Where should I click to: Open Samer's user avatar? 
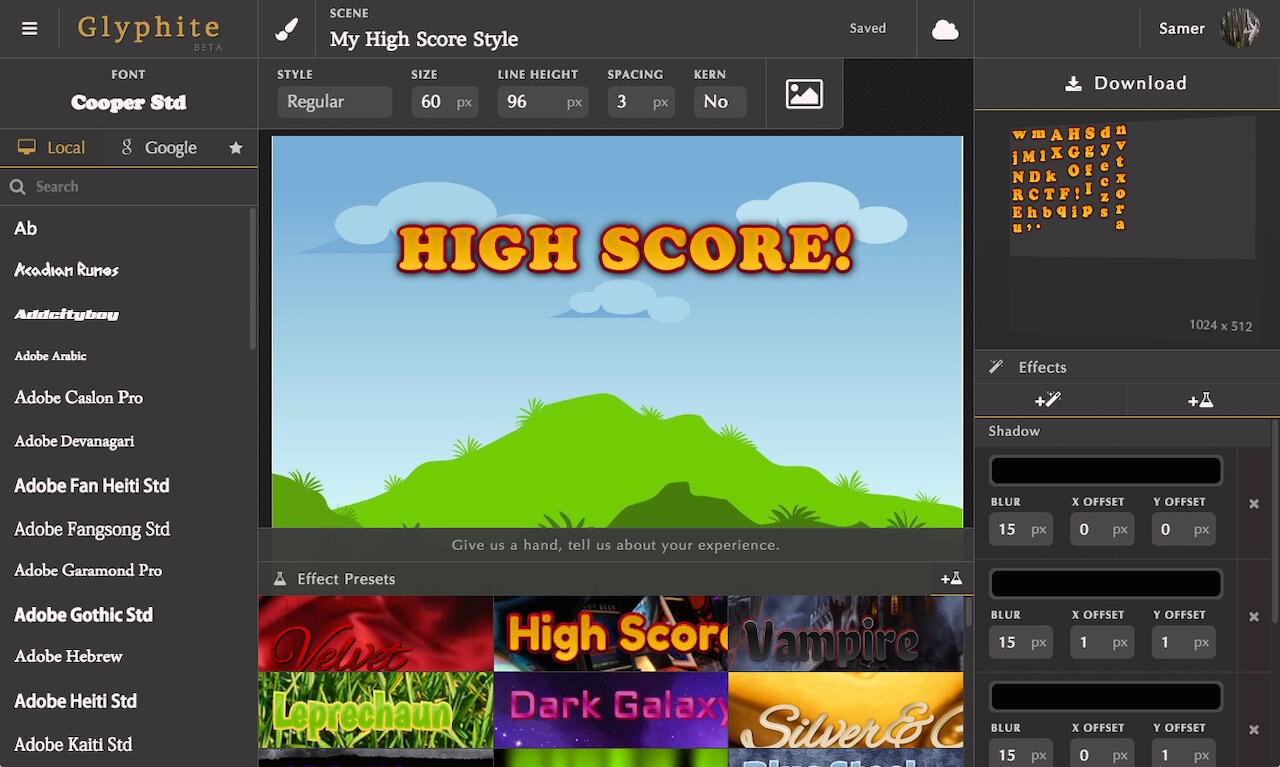(x=1240, y=28)
